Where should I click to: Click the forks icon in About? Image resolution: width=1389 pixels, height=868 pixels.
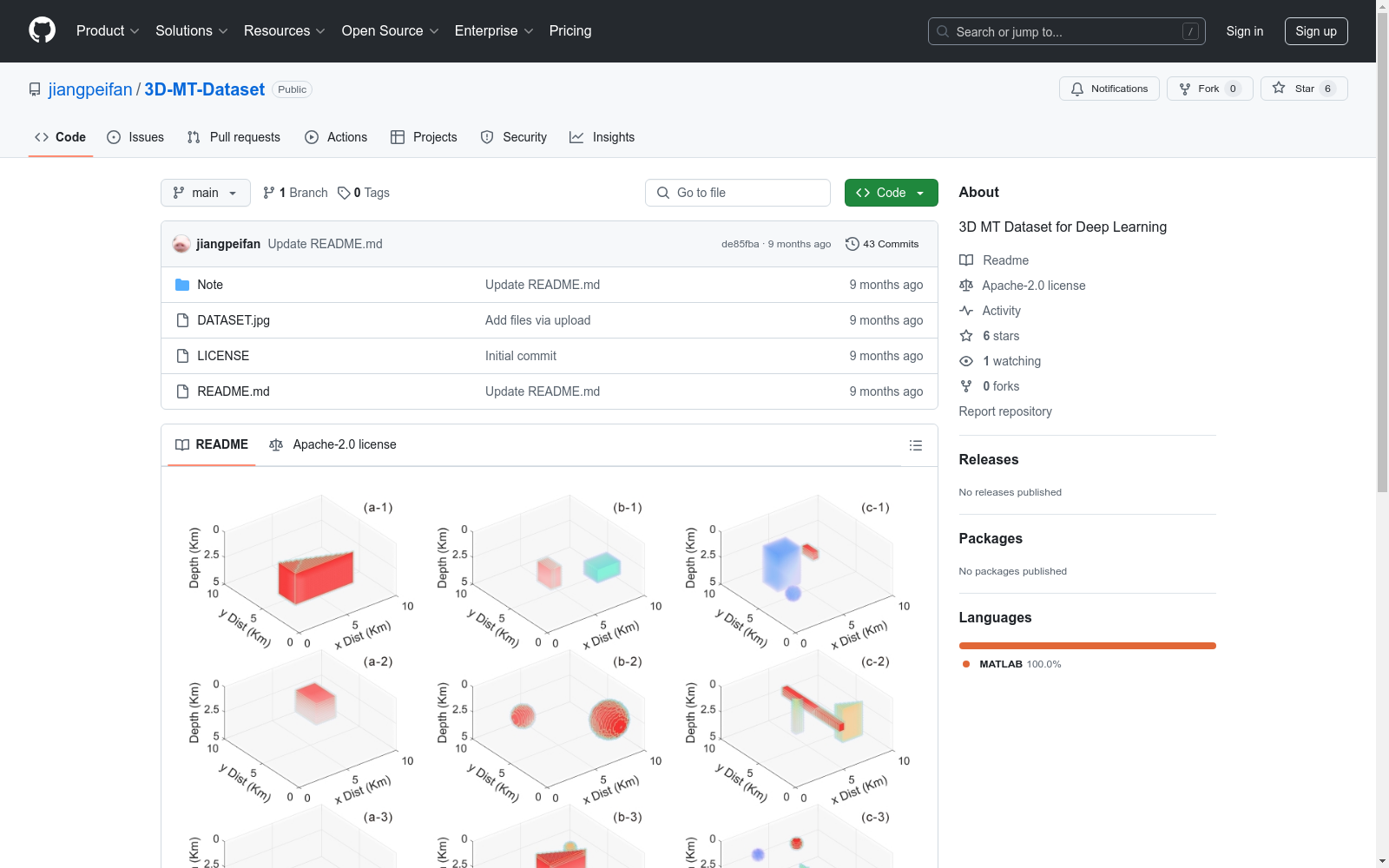(966, 386)
